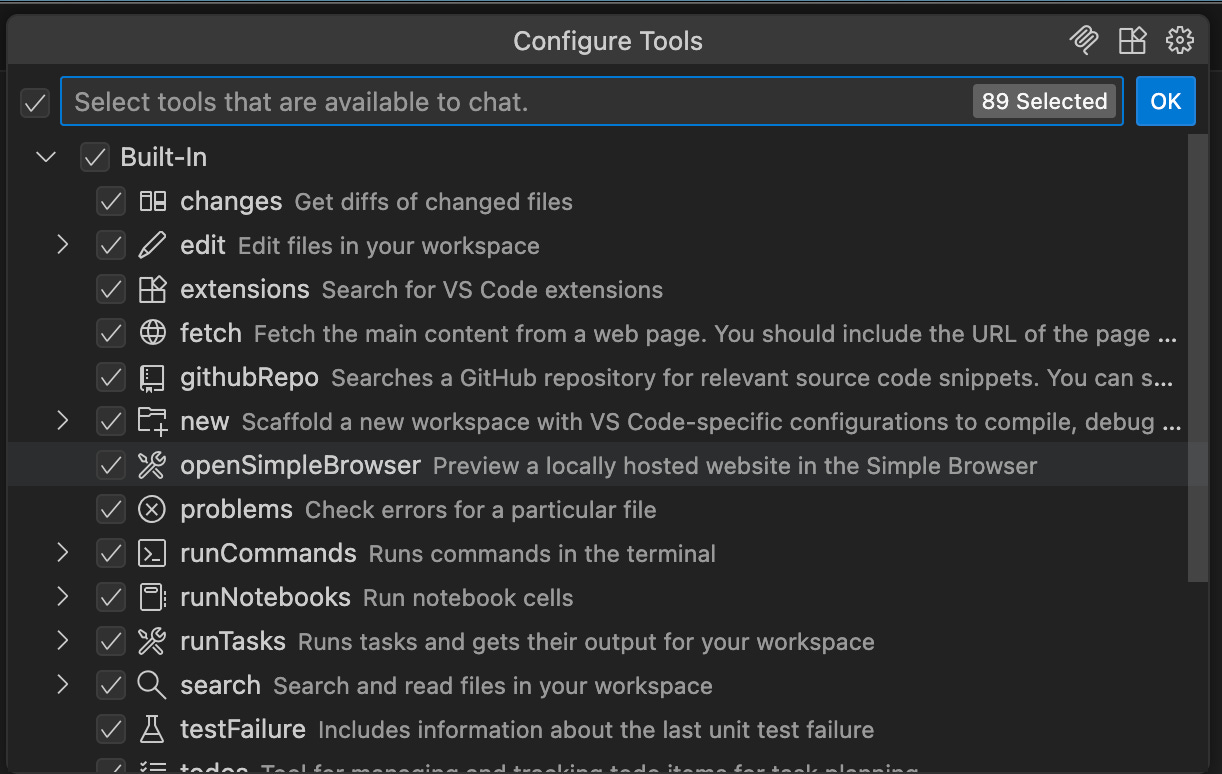1222x774 pixels.
Task: Click 'Check errors for a particular file' text
Action: click(x=481, y=510)
